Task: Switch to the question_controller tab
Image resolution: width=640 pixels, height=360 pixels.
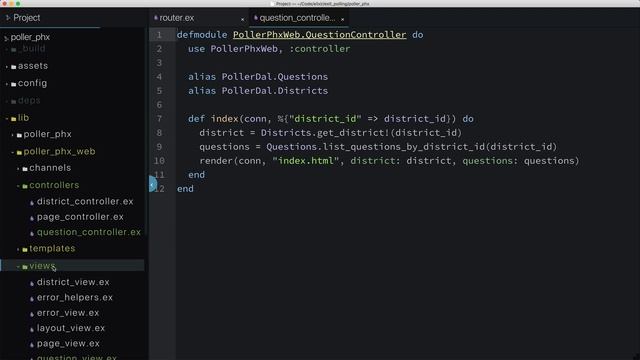Action: pos(299,18)
